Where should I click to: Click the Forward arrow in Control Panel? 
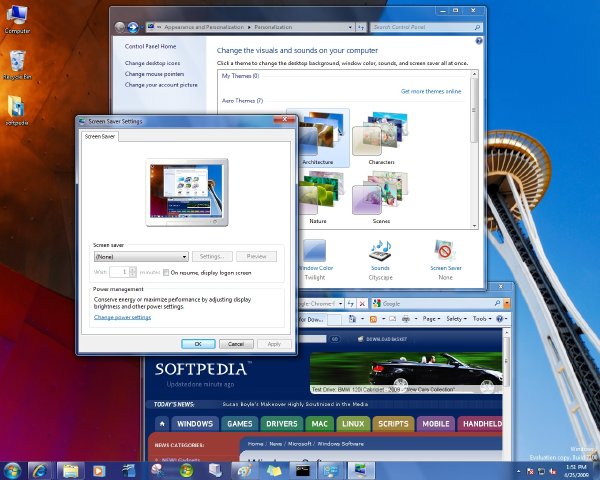[133, 27]
